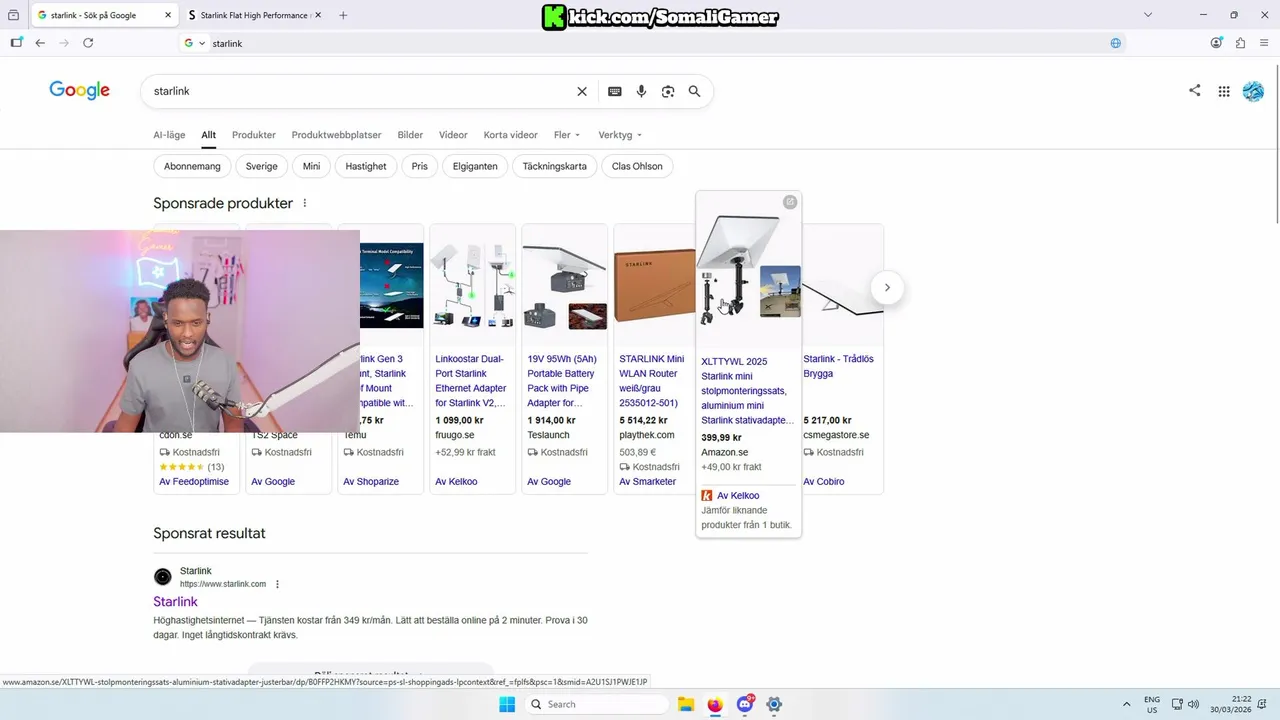Open File Explorer from taskbar

pos(685,704)
